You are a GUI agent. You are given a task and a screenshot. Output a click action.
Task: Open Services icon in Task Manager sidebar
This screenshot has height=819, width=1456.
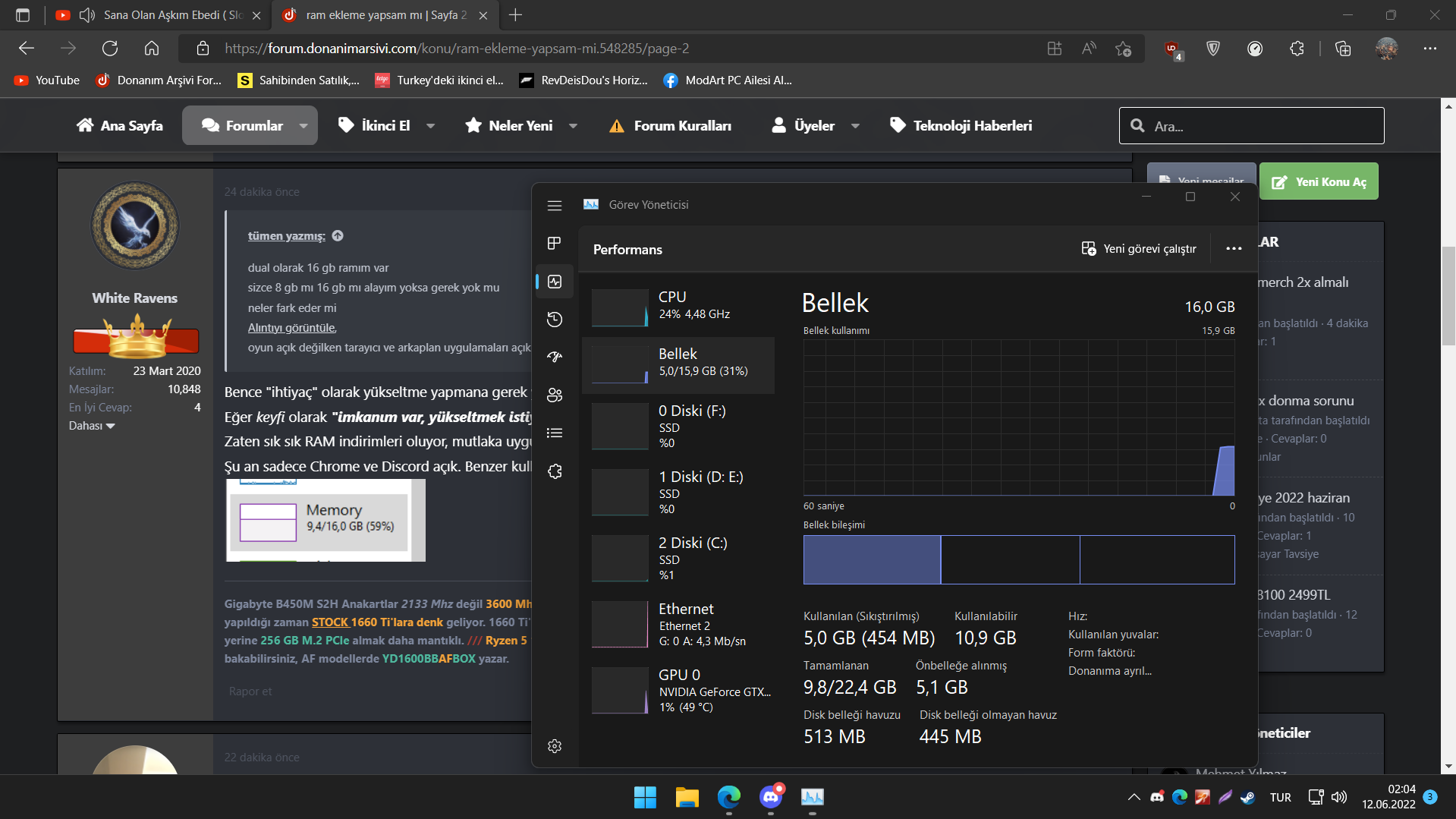555,471
